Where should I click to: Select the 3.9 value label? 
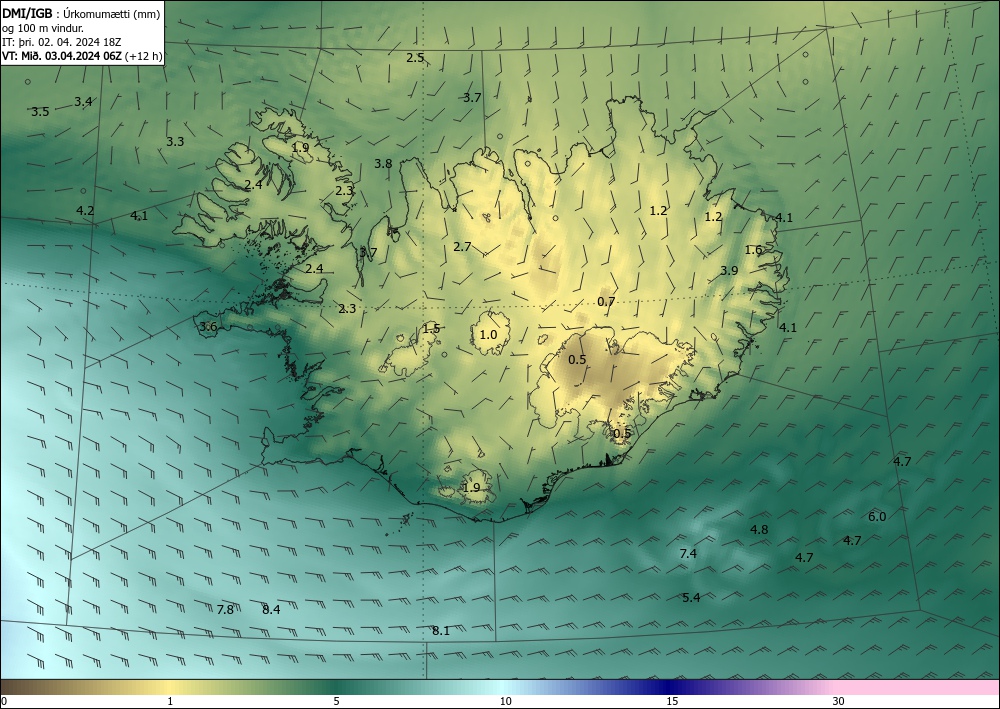click(x=729, y=270)
